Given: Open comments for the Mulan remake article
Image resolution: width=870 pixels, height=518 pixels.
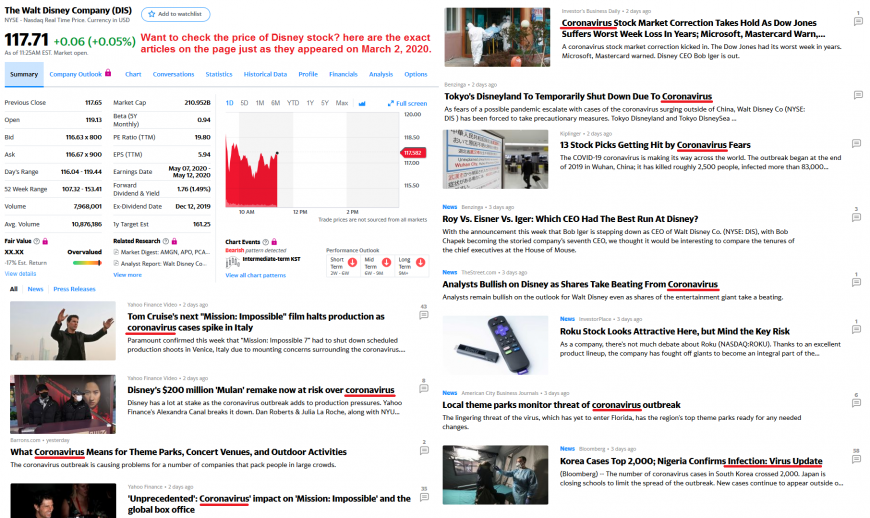Looking at the screenshot, I should pyautogui.click(x=424, y=388).
